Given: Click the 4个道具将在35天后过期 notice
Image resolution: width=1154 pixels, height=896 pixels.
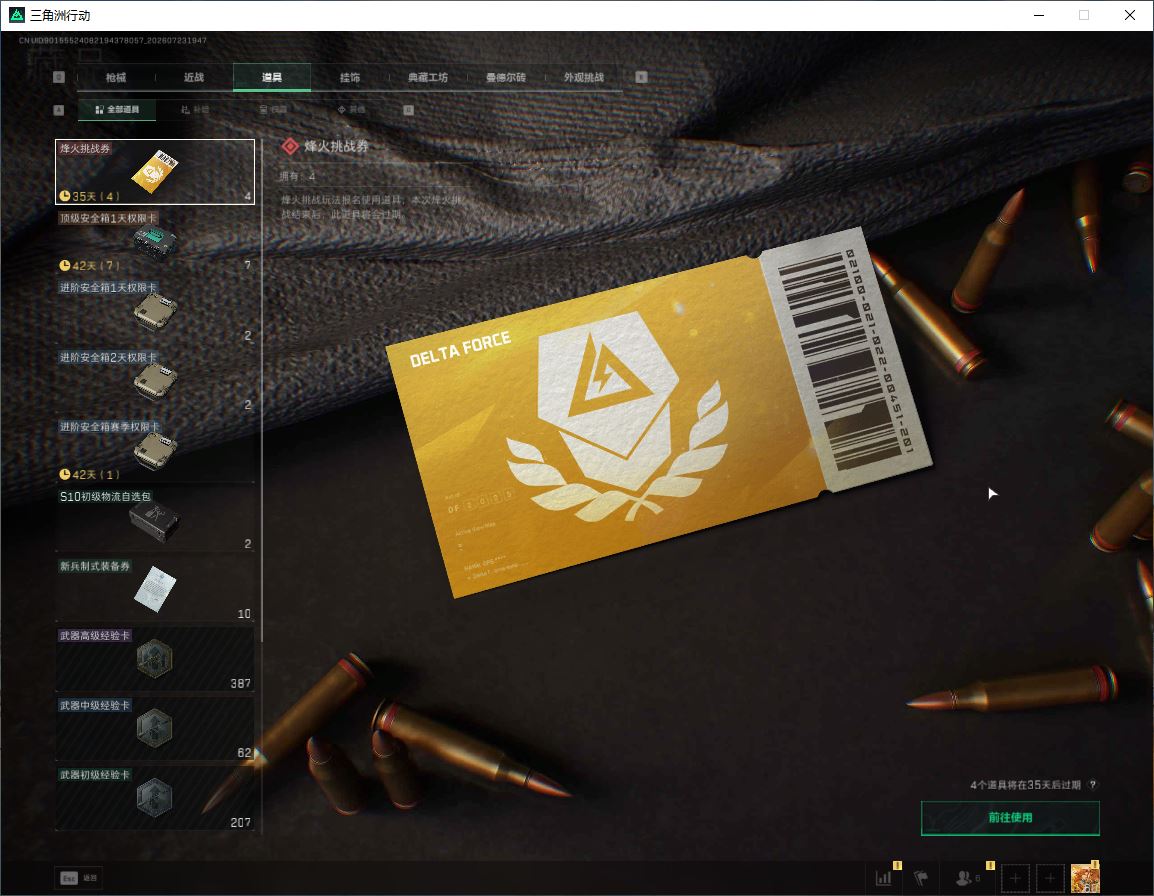Looking at the screenshot, I should click(1025, 785).
